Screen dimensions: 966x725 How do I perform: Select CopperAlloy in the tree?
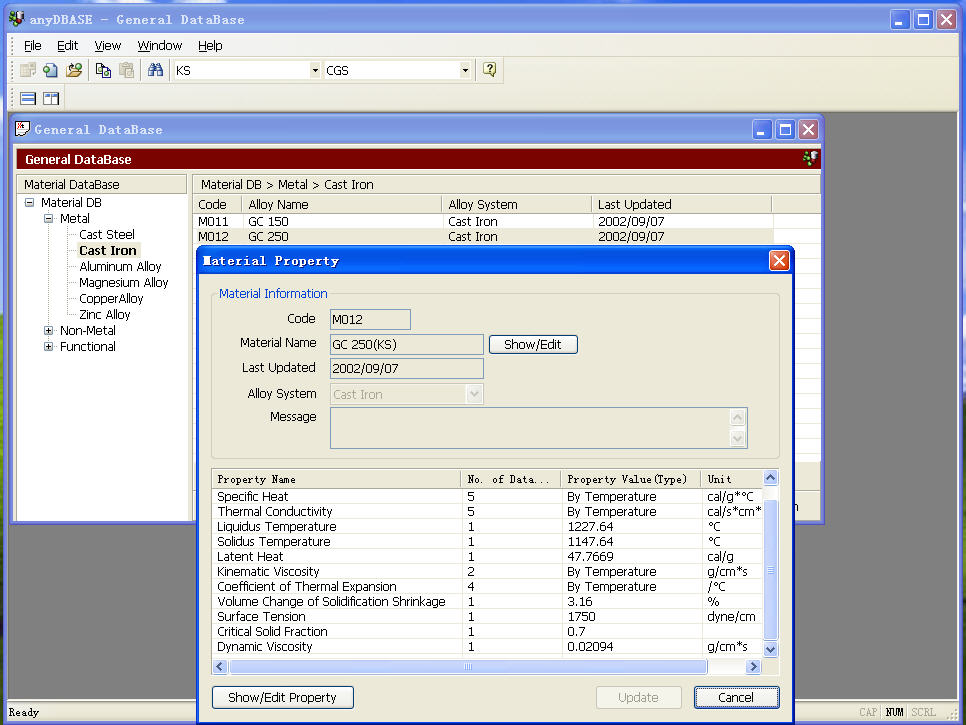point(111,299)
